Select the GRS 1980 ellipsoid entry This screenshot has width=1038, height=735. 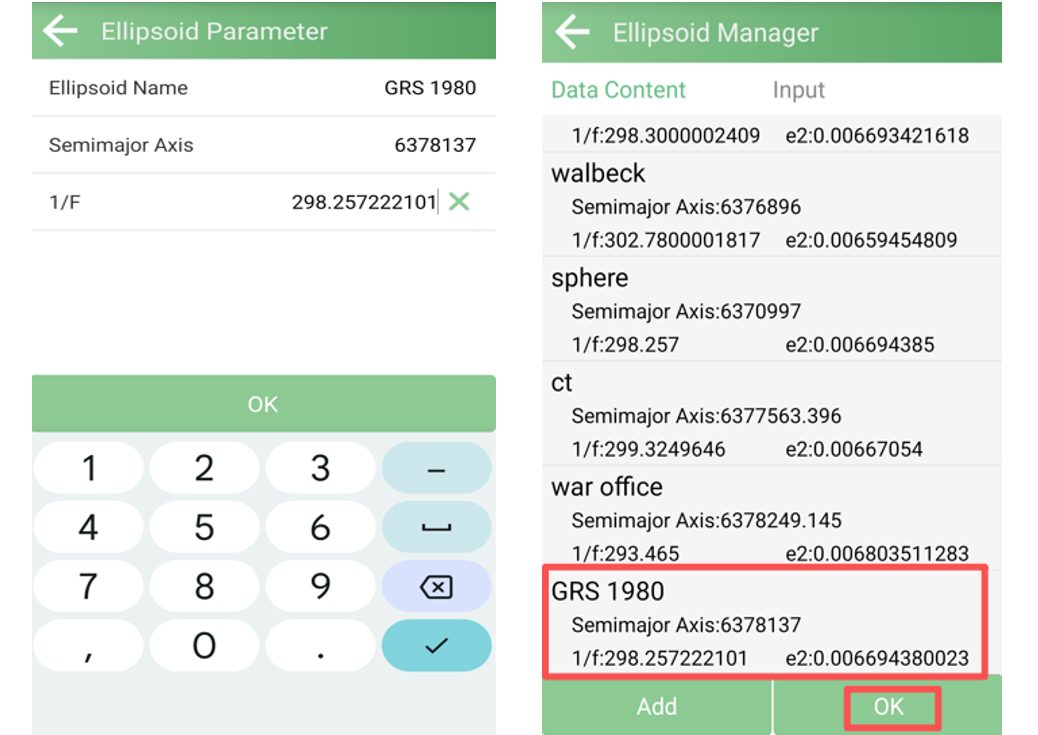pos(765,624)
